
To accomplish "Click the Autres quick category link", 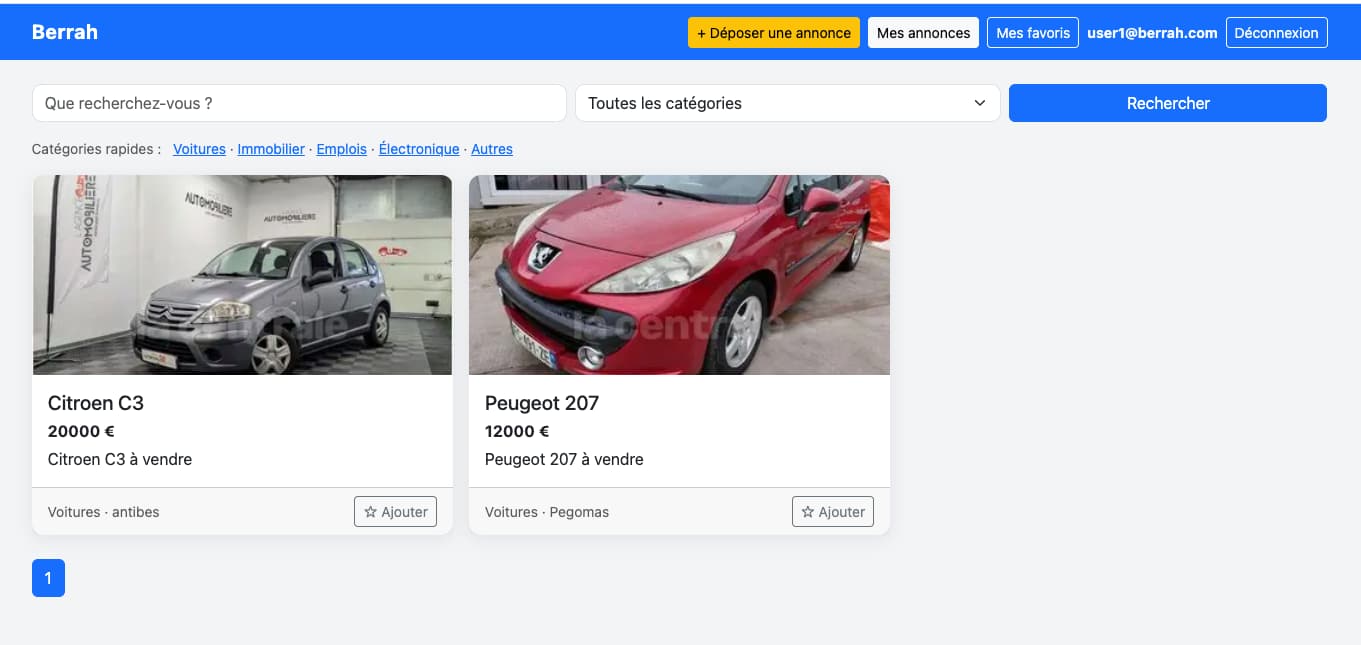I will (492, 149).
